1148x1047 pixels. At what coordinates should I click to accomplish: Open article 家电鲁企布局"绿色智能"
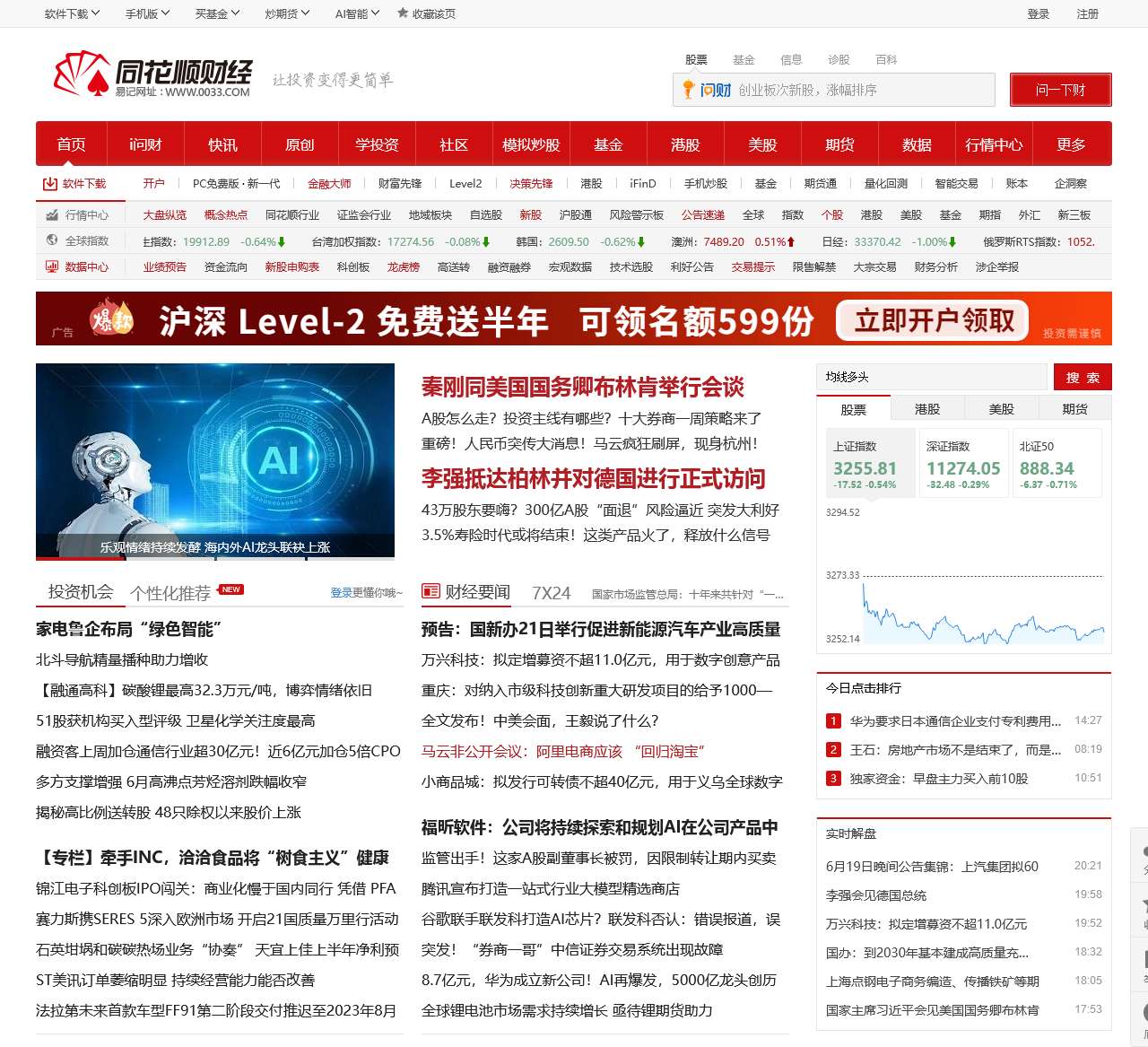(x=128, y=629)
